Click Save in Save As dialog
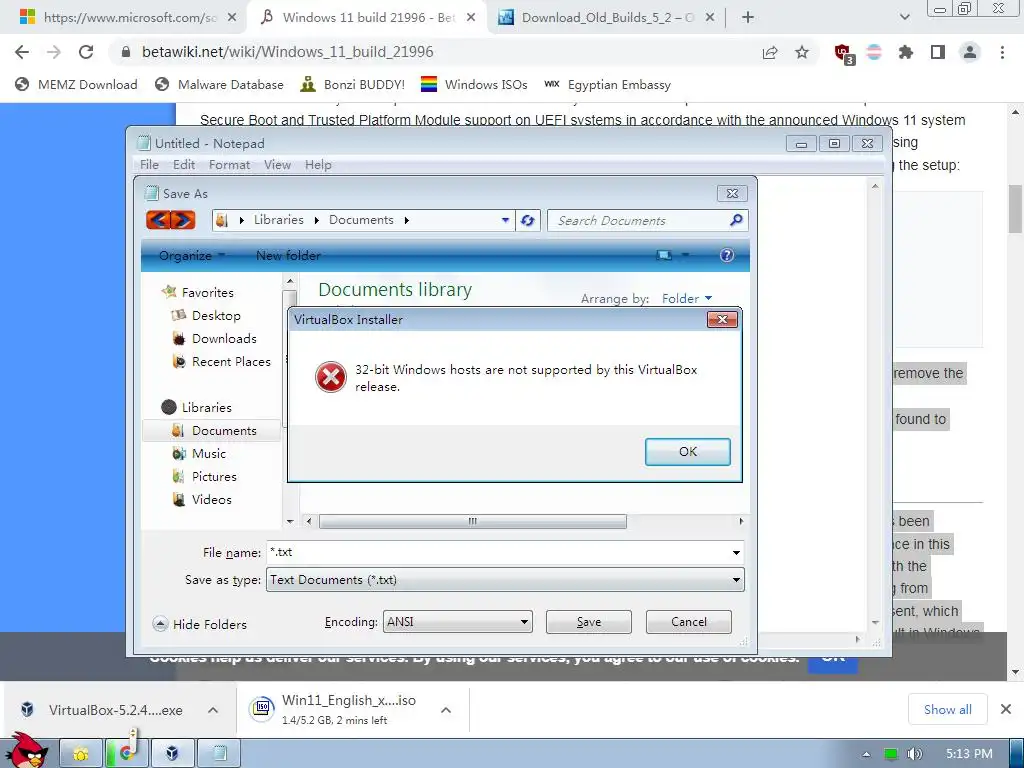Screen dimensions: 1024x768 [x=588, y=622]
